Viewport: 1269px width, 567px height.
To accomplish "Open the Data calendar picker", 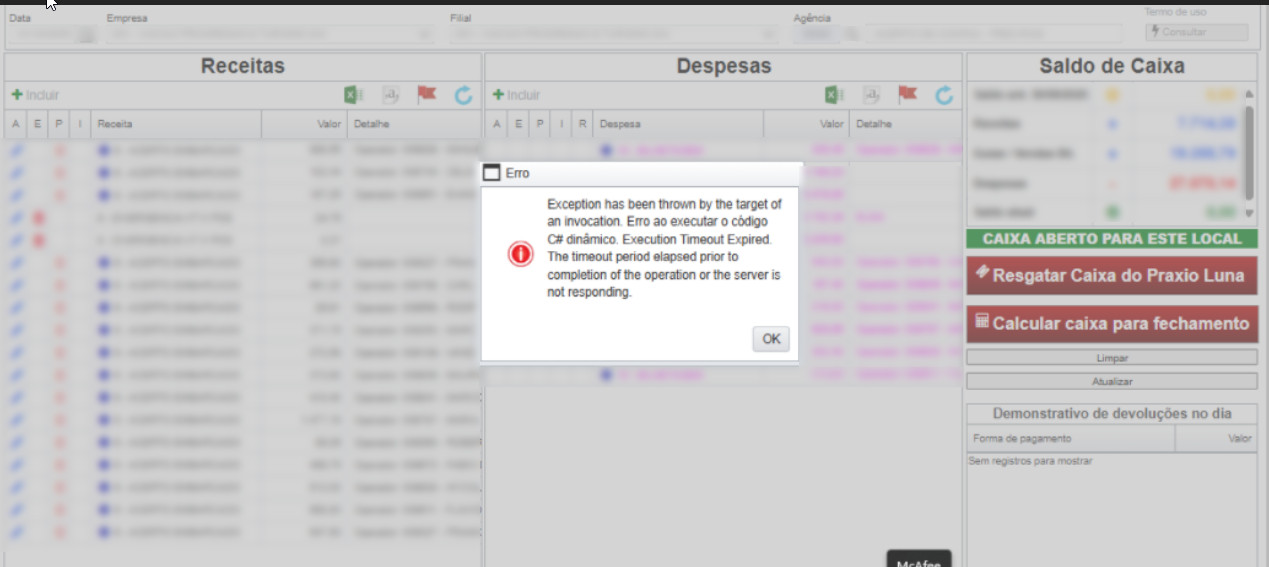I will coord(86,34).
